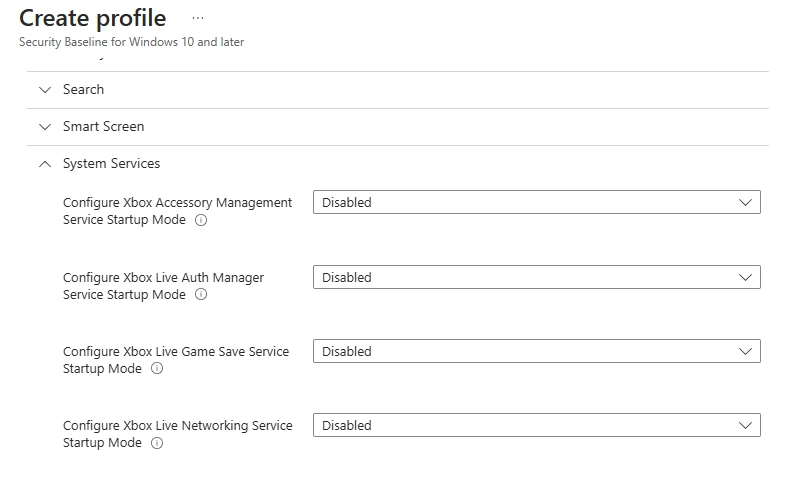This screenshot has width=790, height=484.
Task: Collapse the System Services section chevron
Action: click(44, 164)
